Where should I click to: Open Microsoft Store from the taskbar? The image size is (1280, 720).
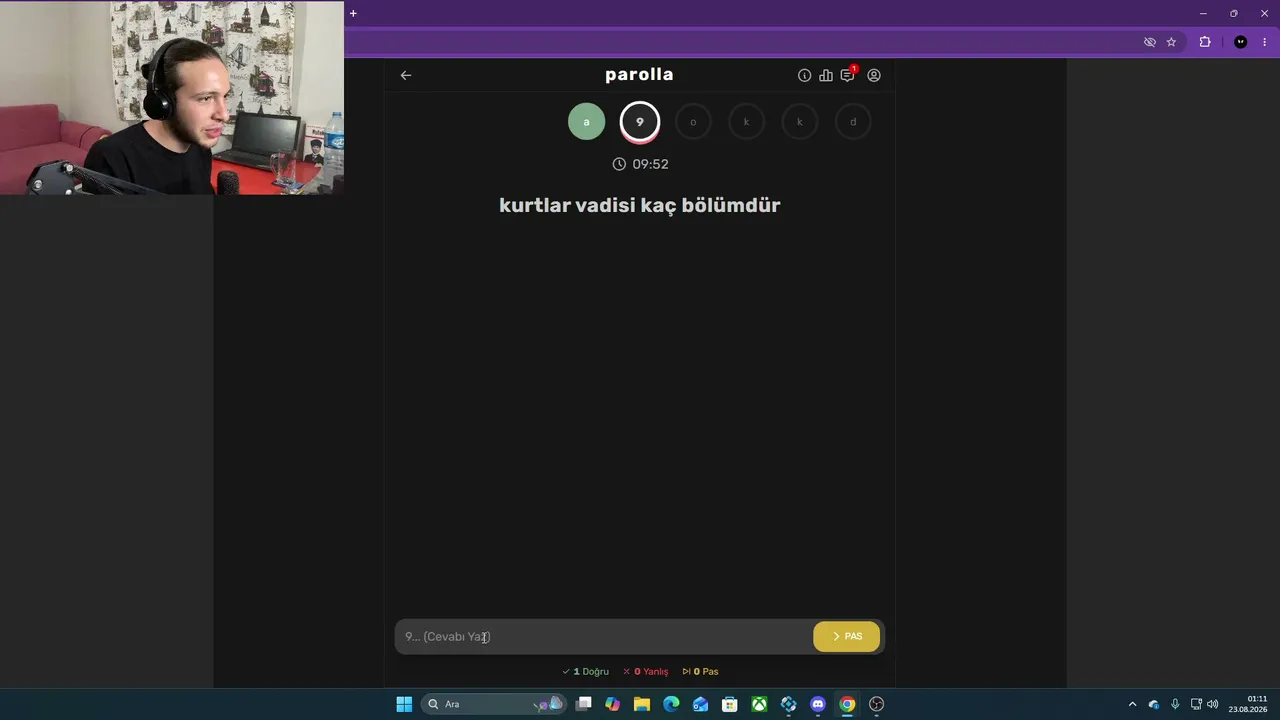pyautogui.click(x=730, y=704)
